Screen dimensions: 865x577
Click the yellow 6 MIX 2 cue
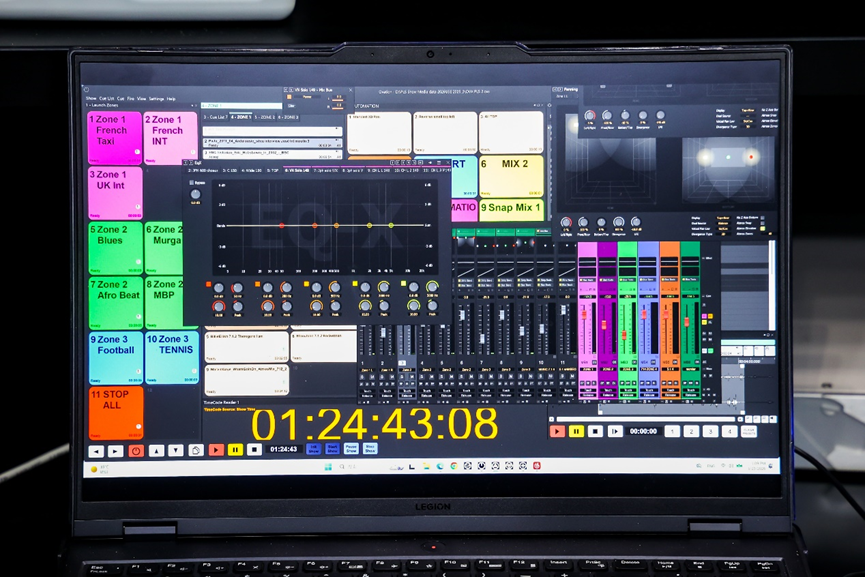click(x=511, y=176)
